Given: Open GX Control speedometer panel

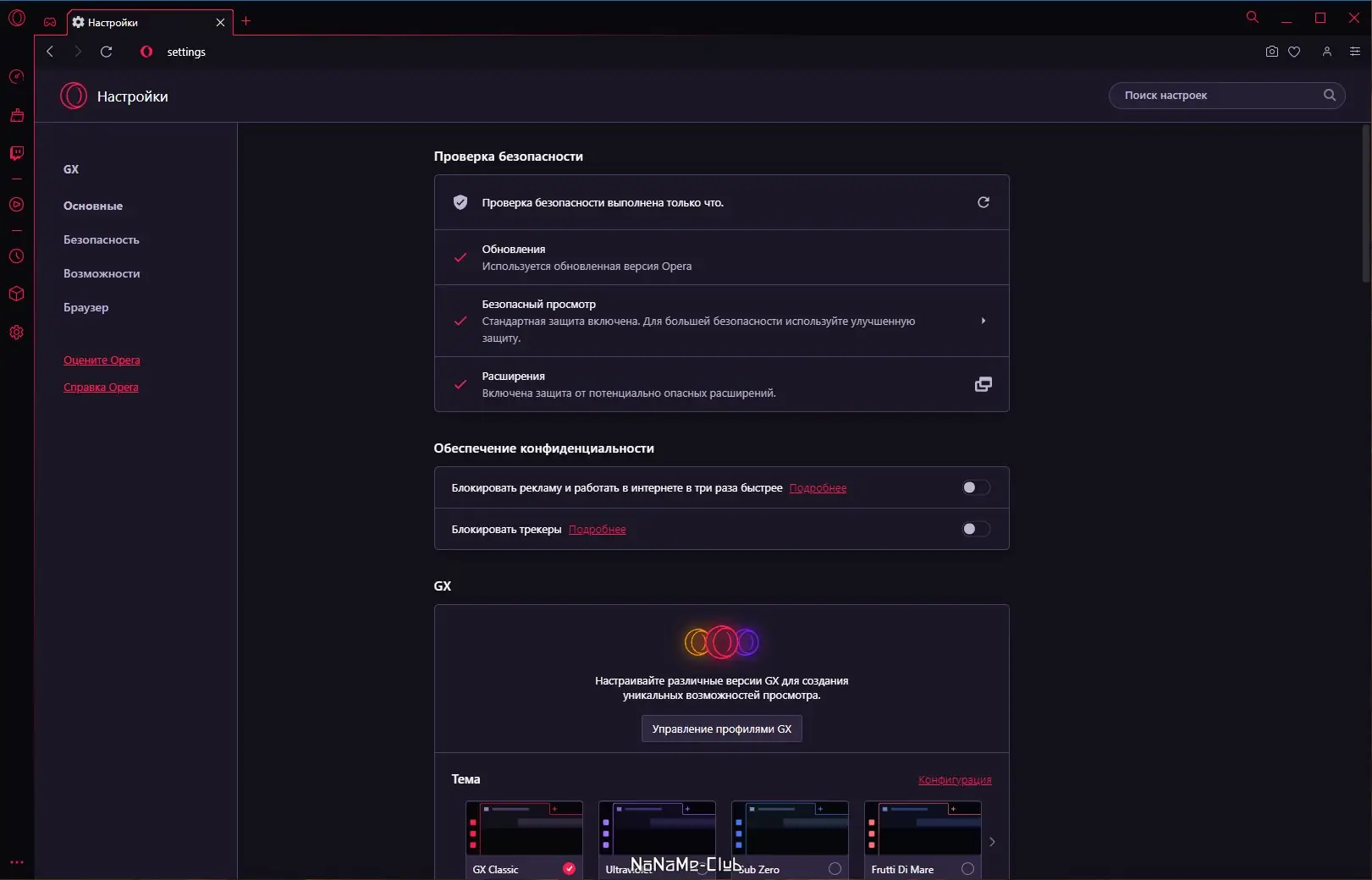Looking at the screenshot, I should [16, 77].
